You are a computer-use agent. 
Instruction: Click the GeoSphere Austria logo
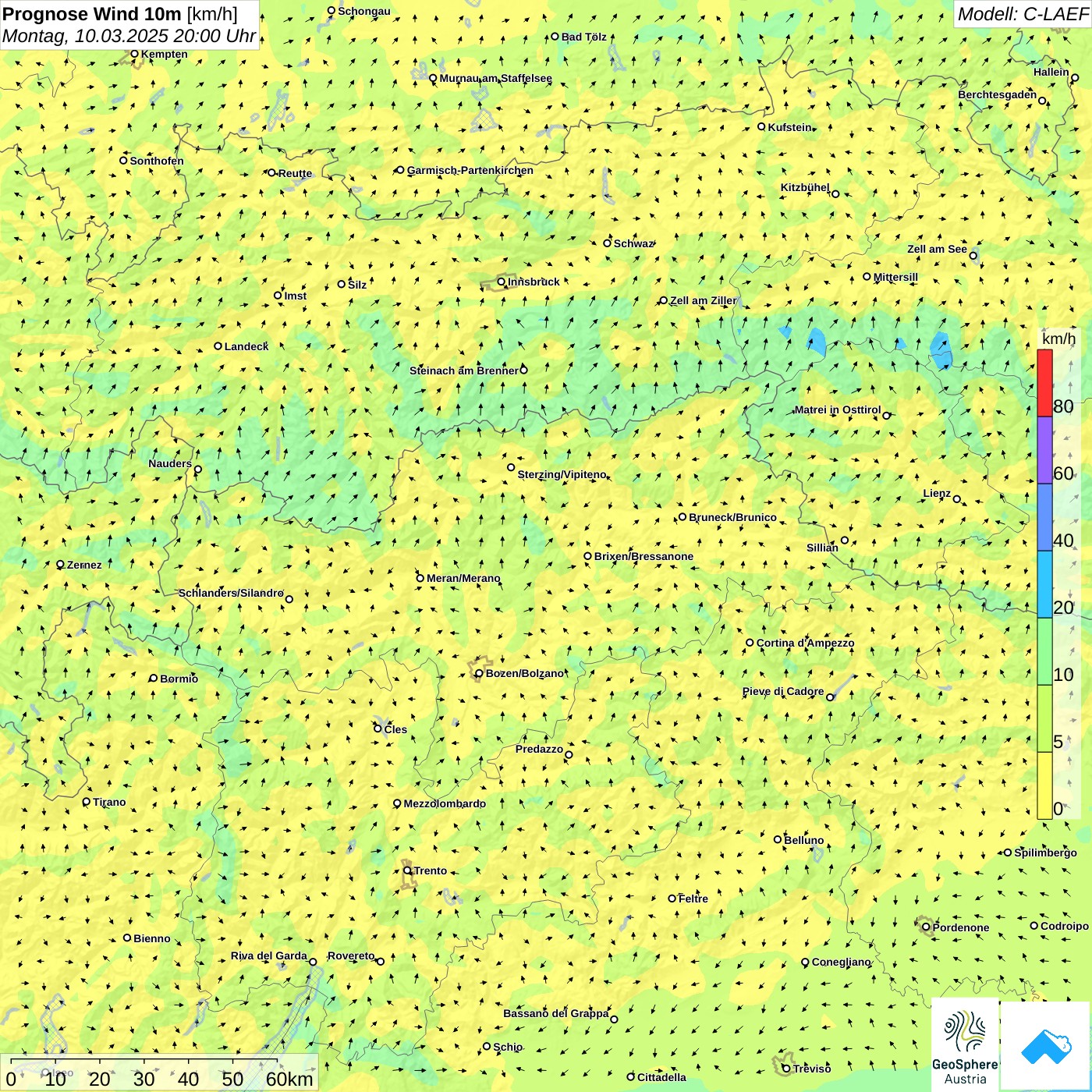[965, 1044]
